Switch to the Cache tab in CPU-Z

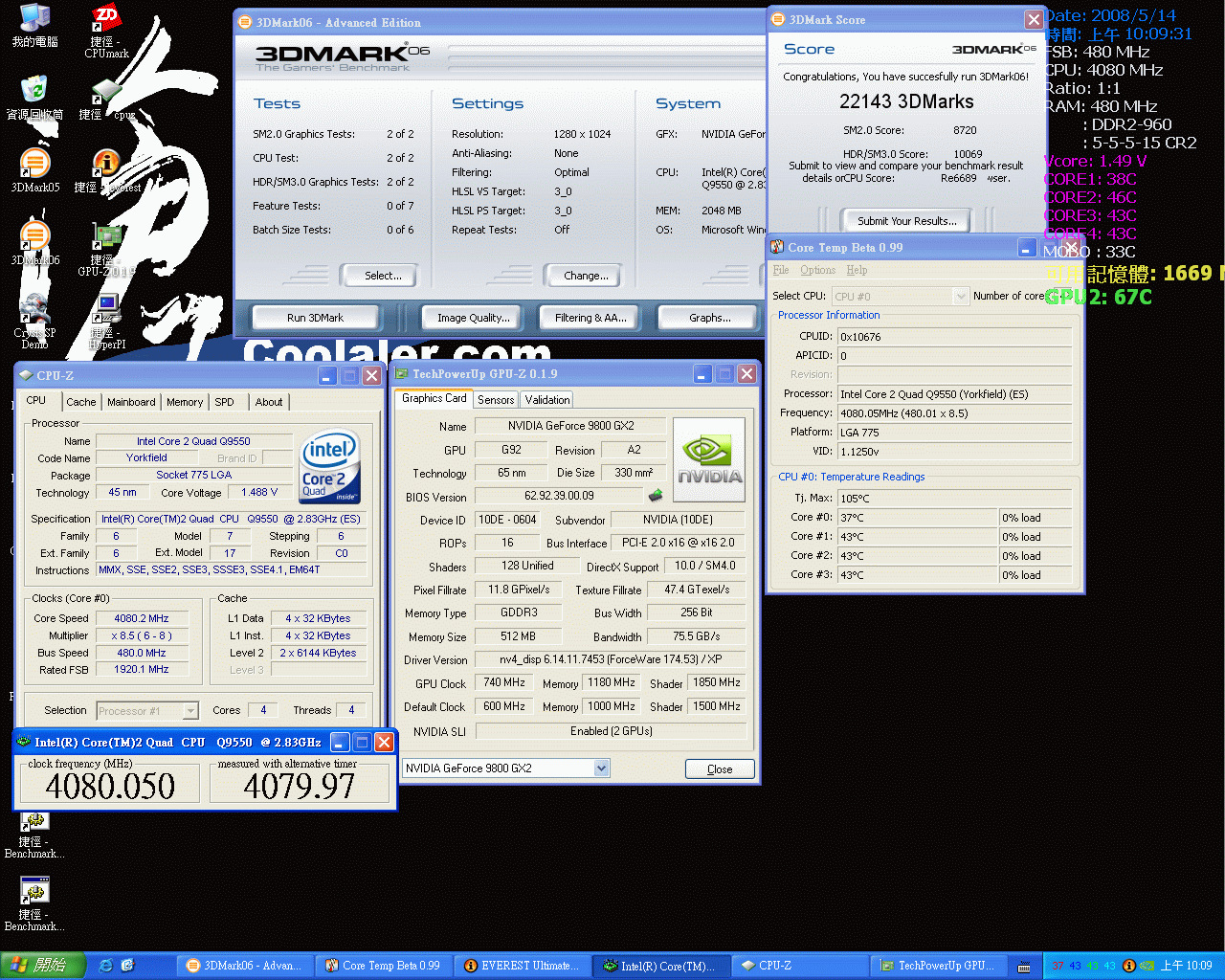pyautogui.click(x=80, y=402)
